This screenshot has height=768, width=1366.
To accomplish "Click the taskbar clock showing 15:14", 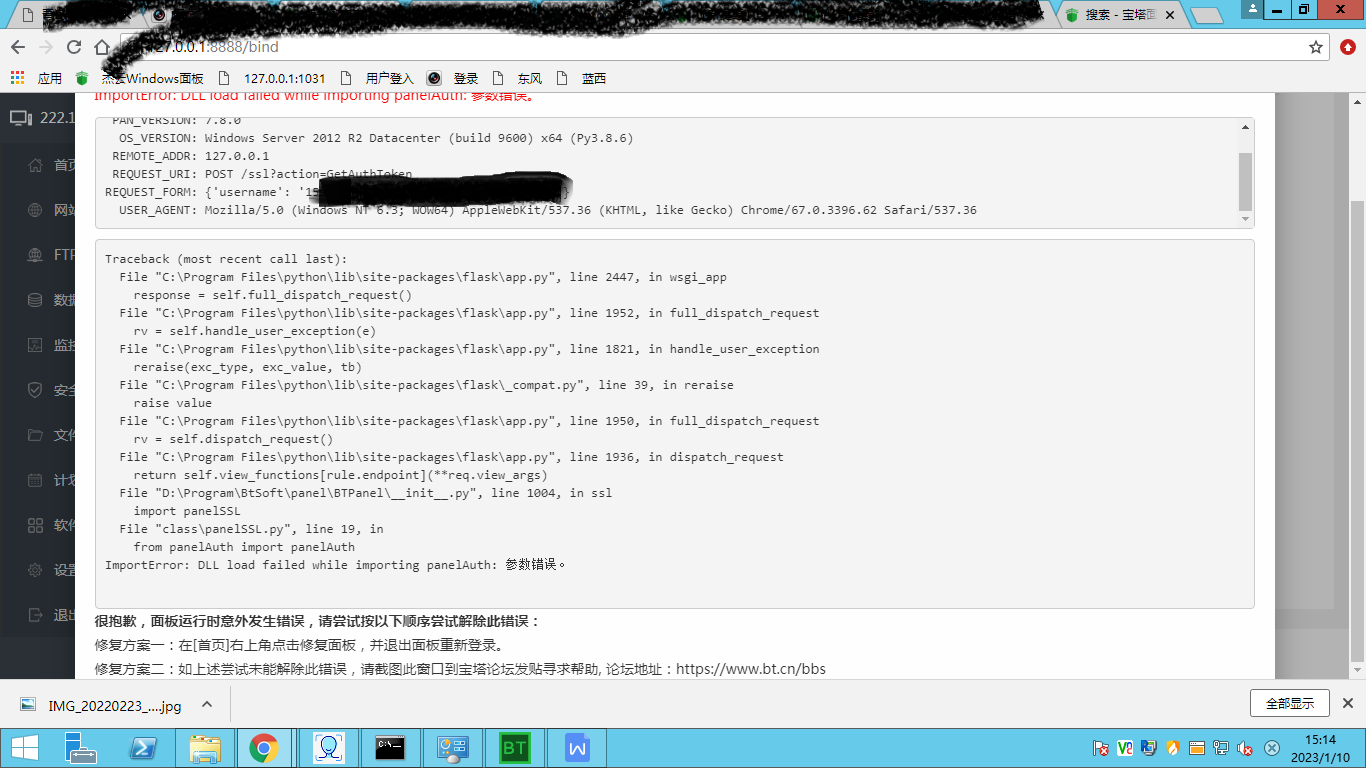I will 1321,748.
